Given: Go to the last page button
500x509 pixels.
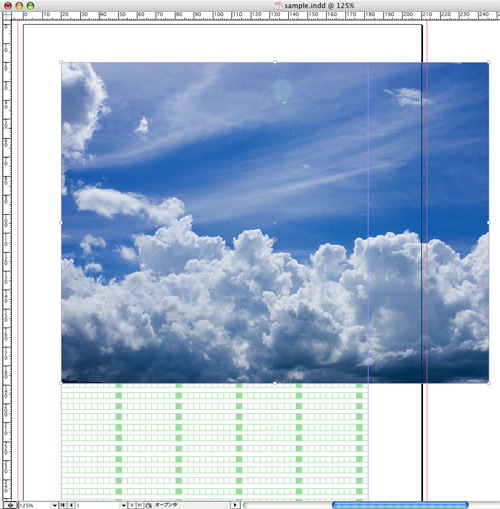Looking at the screenshot, I should [140, 505].
